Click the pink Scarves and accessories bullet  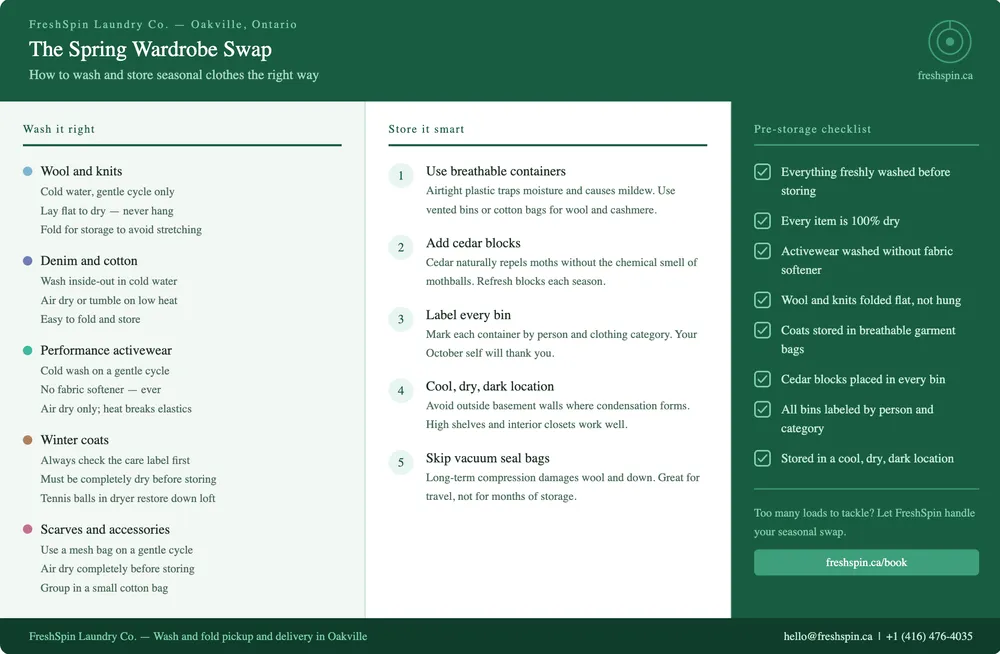click(x=28, y=529)
